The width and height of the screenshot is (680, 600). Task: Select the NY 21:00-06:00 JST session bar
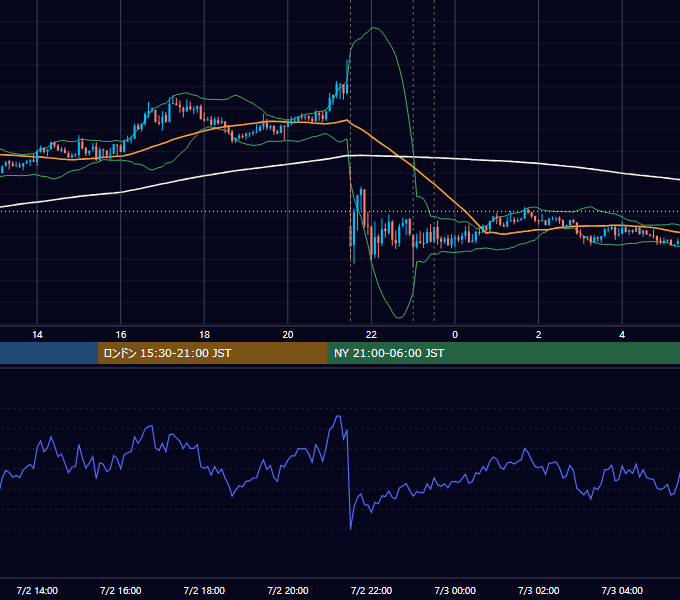click(x=503, y=353)
